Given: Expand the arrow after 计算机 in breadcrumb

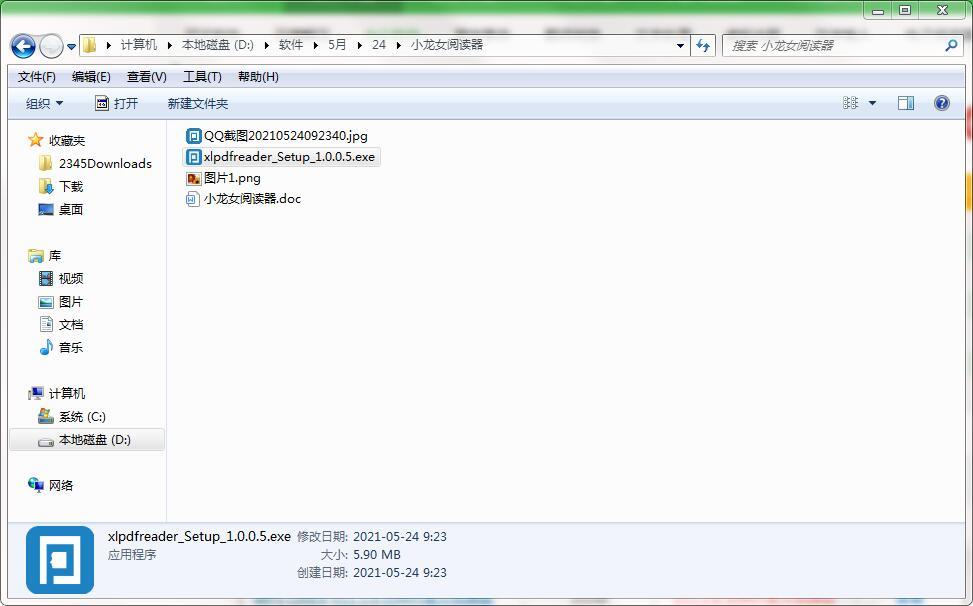Looking at the screenshot, I should click(169, 45).
